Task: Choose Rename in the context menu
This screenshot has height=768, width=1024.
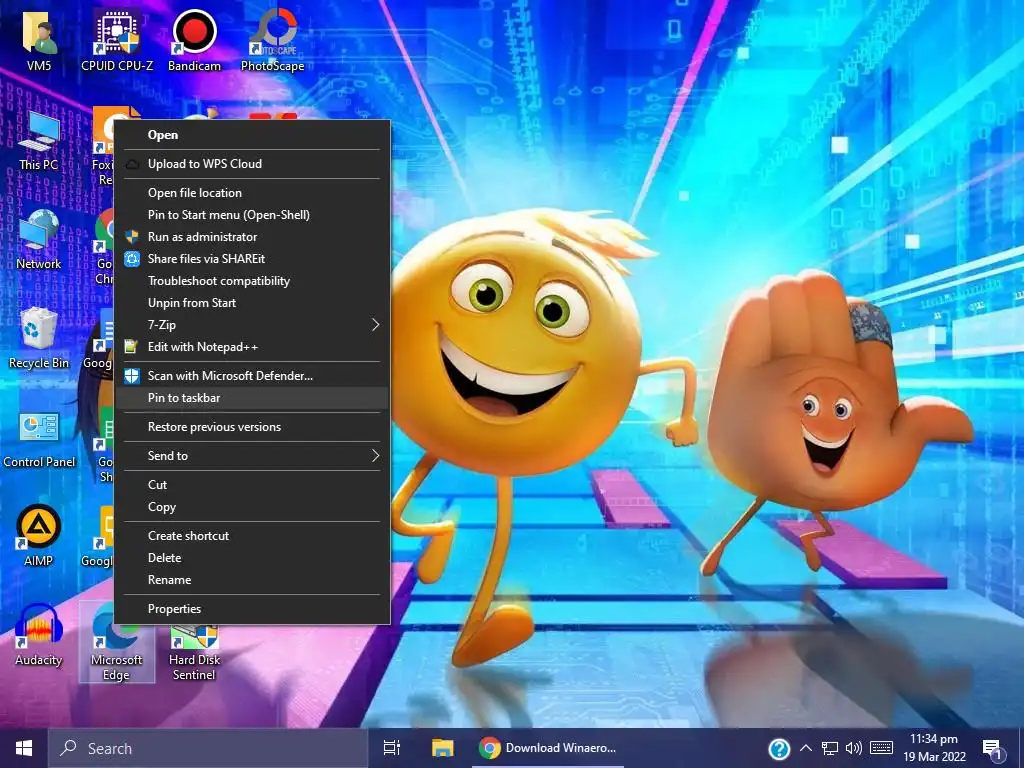Action: coord(252,580)
